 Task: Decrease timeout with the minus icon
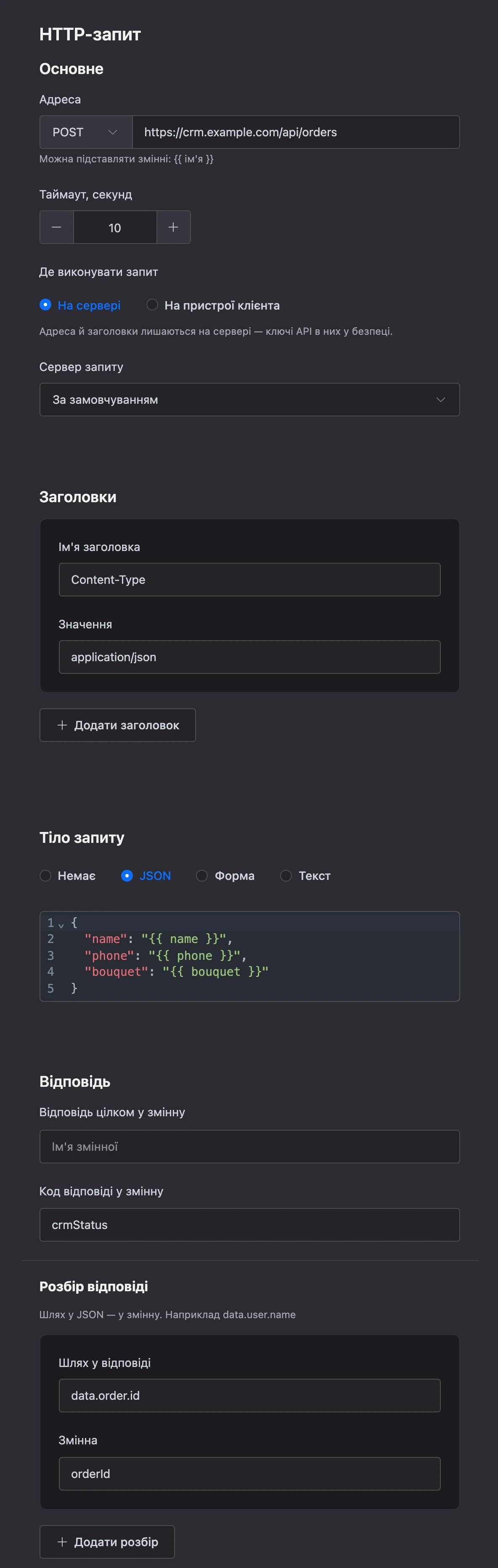point(57,227)
